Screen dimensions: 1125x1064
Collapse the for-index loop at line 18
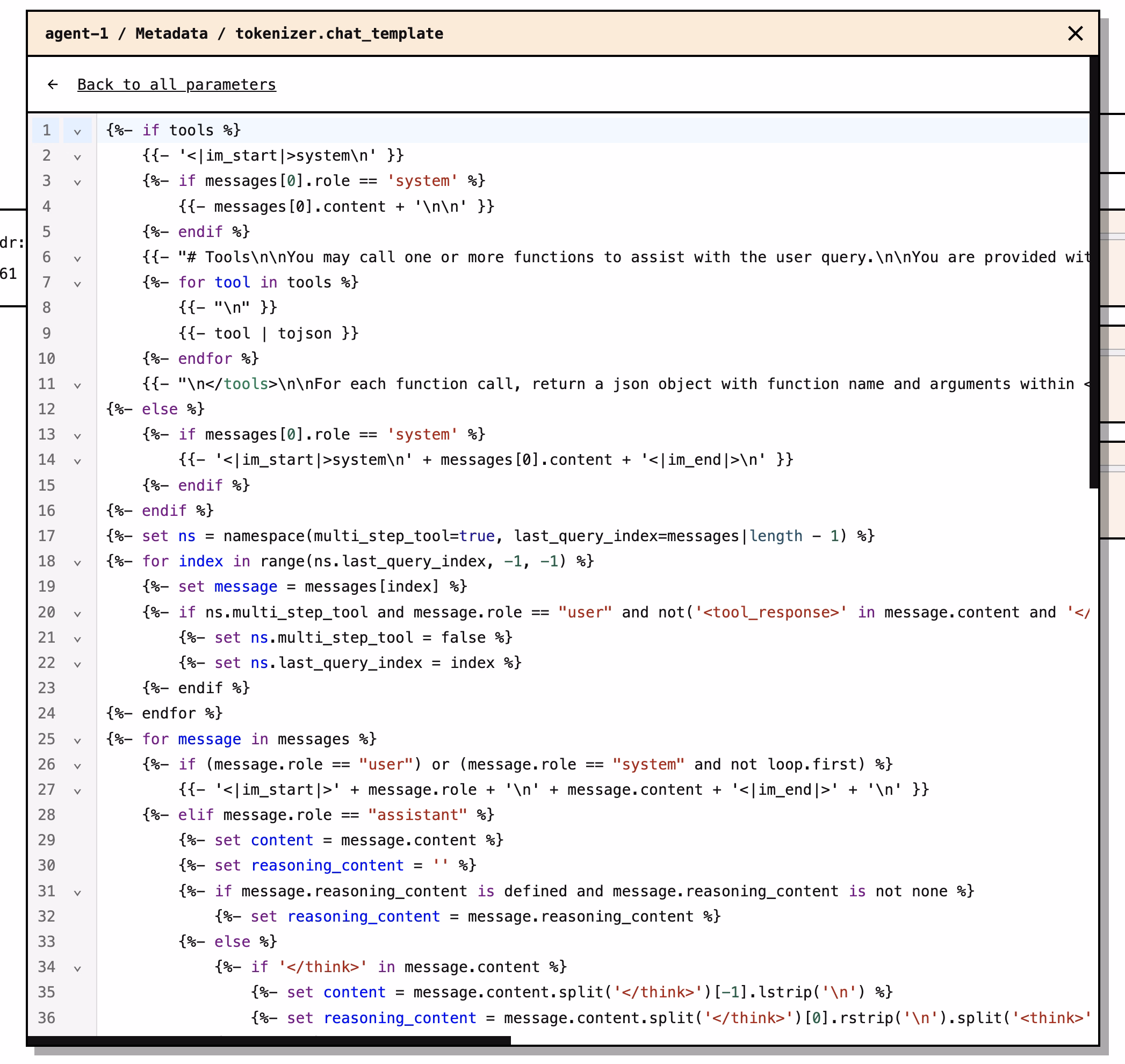[x=78, y=563]
